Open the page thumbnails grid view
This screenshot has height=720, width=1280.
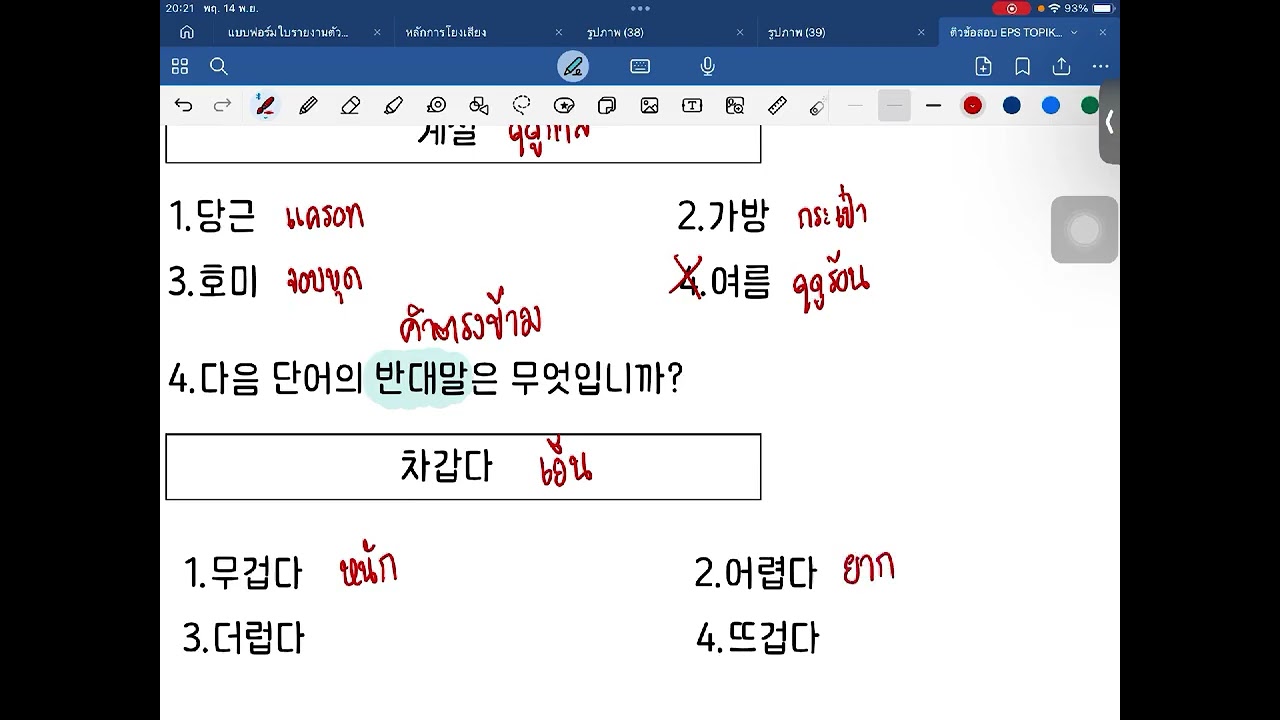point(180,67)
